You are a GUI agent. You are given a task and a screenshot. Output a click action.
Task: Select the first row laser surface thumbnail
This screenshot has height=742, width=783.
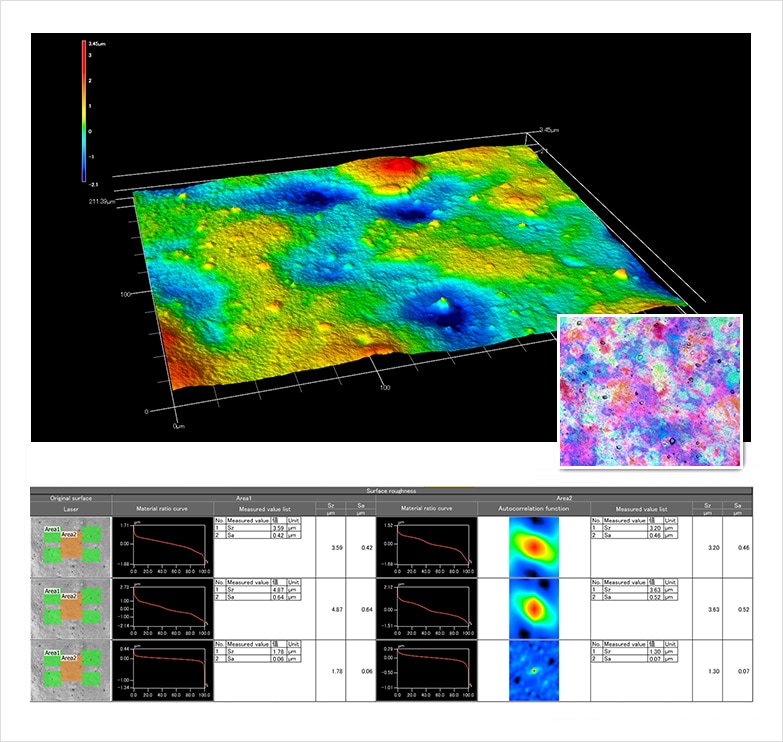coord(70,547)
